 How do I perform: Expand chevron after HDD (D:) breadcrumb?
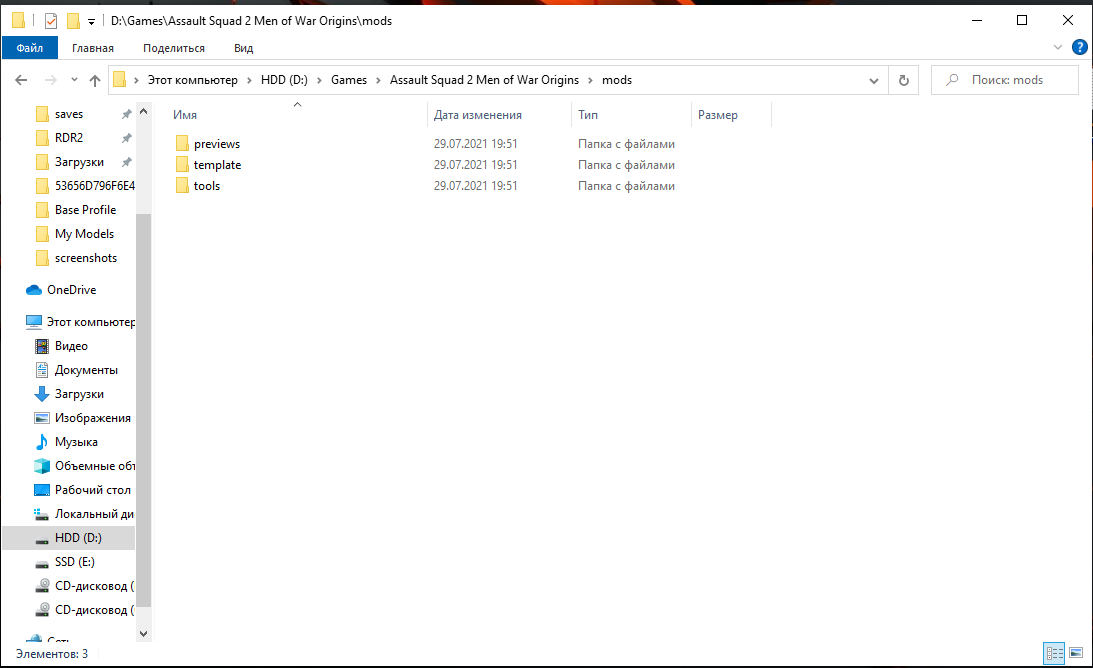coord(319,80)
